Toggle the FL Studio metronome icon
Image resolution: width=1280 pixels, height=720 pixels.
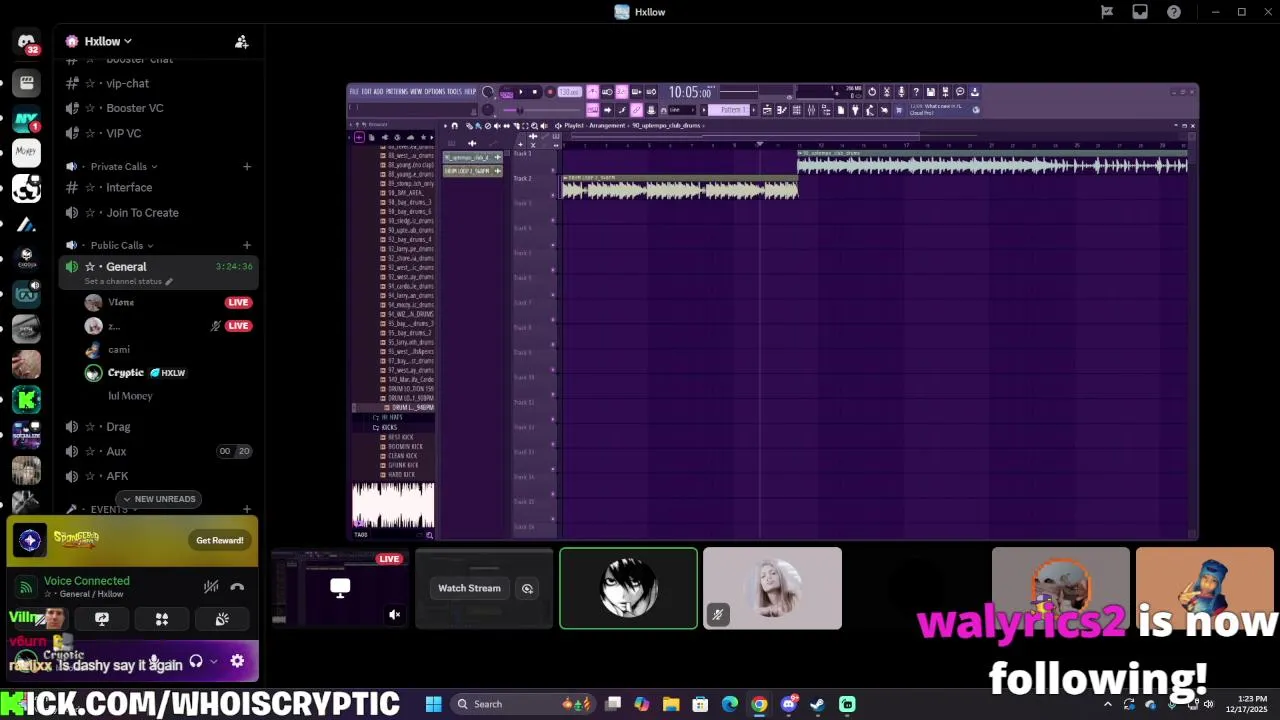[593, 91]
